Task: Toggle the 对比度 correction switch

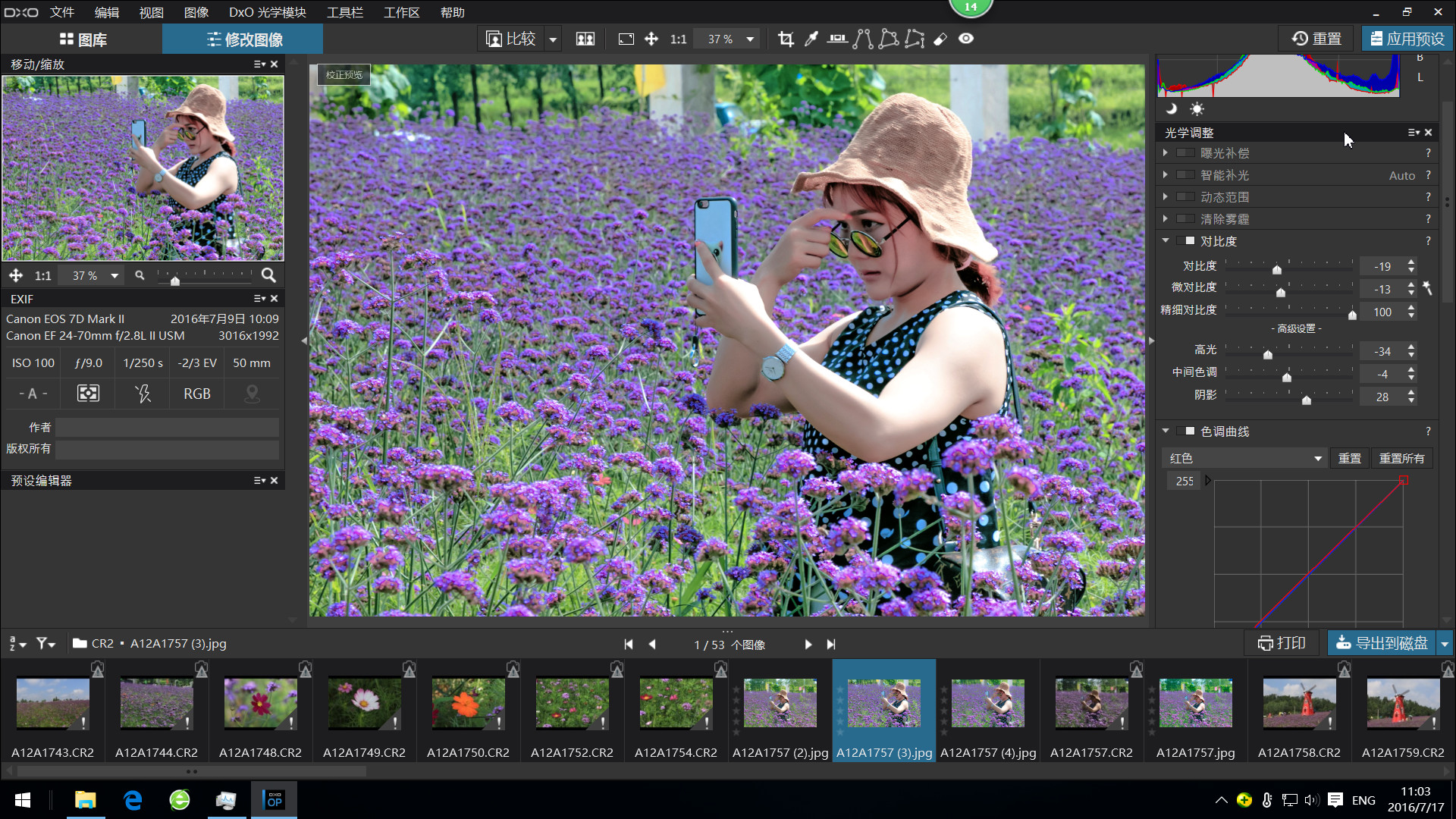Action: 1185,241
